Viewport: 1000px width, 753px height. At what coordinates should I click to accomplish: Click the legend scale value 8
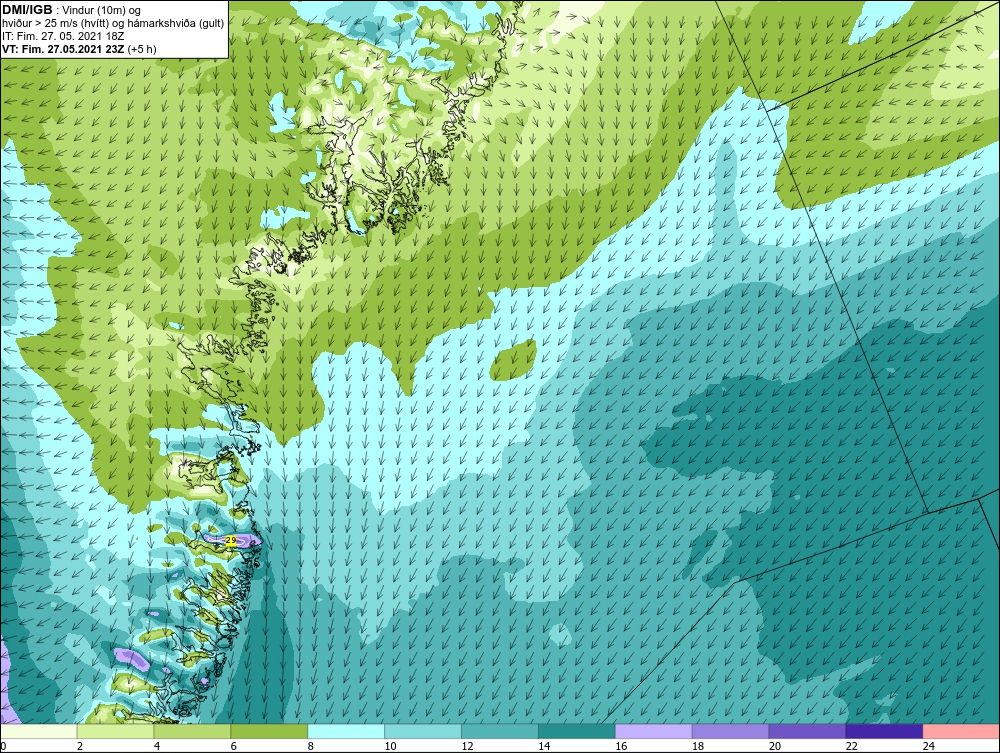coord(311,746)
